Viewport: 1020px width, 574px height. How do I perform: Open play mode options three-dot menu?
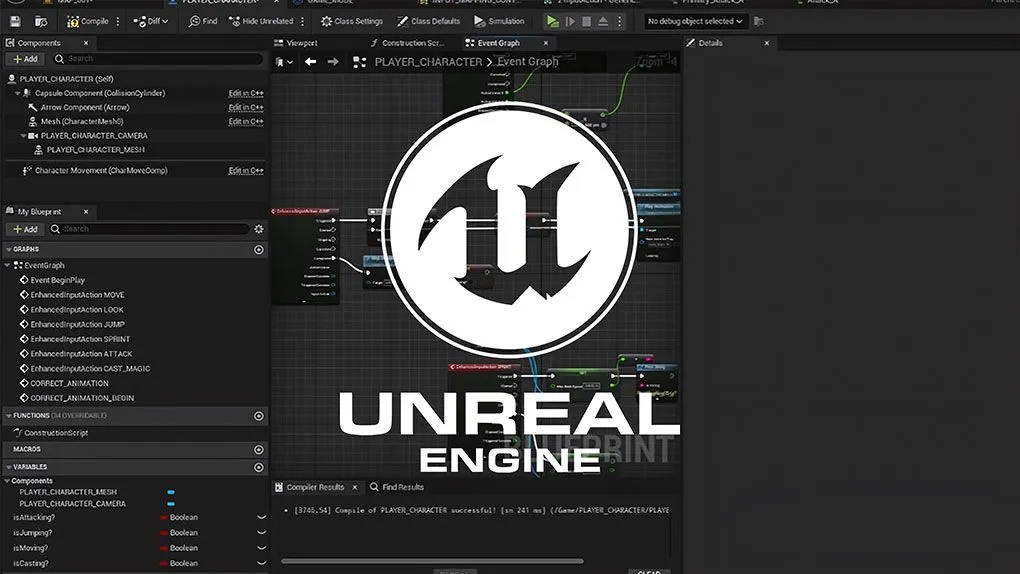tap(619, 21)
